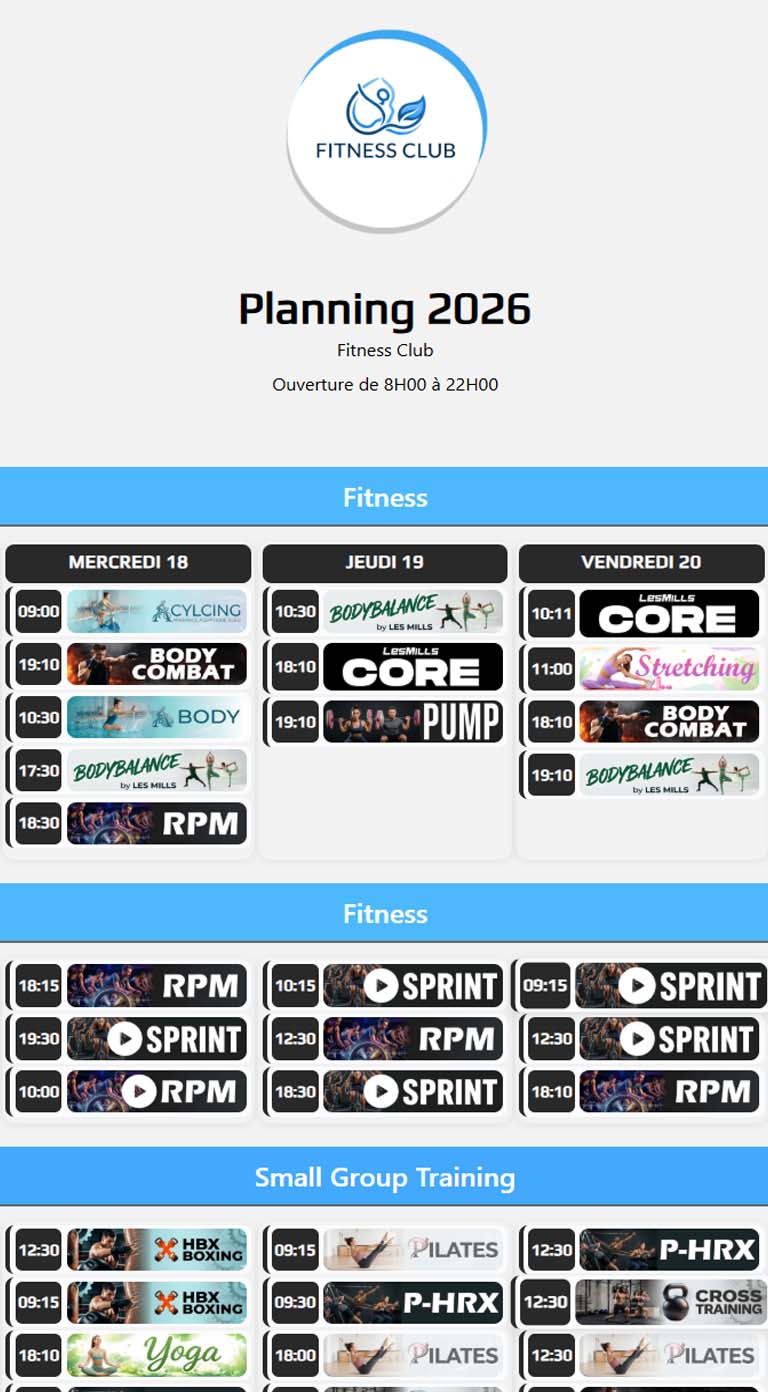Click the HBX Boxing banner at 12:30
The image size is (768, 1392).
(x=156, y=1249)
